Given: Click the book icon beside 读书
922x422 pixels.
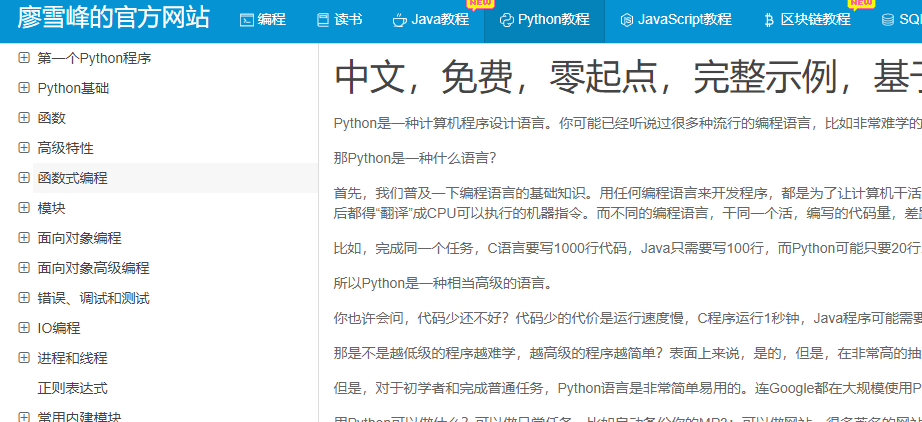Looking at the screenshot, I should 323,20.
